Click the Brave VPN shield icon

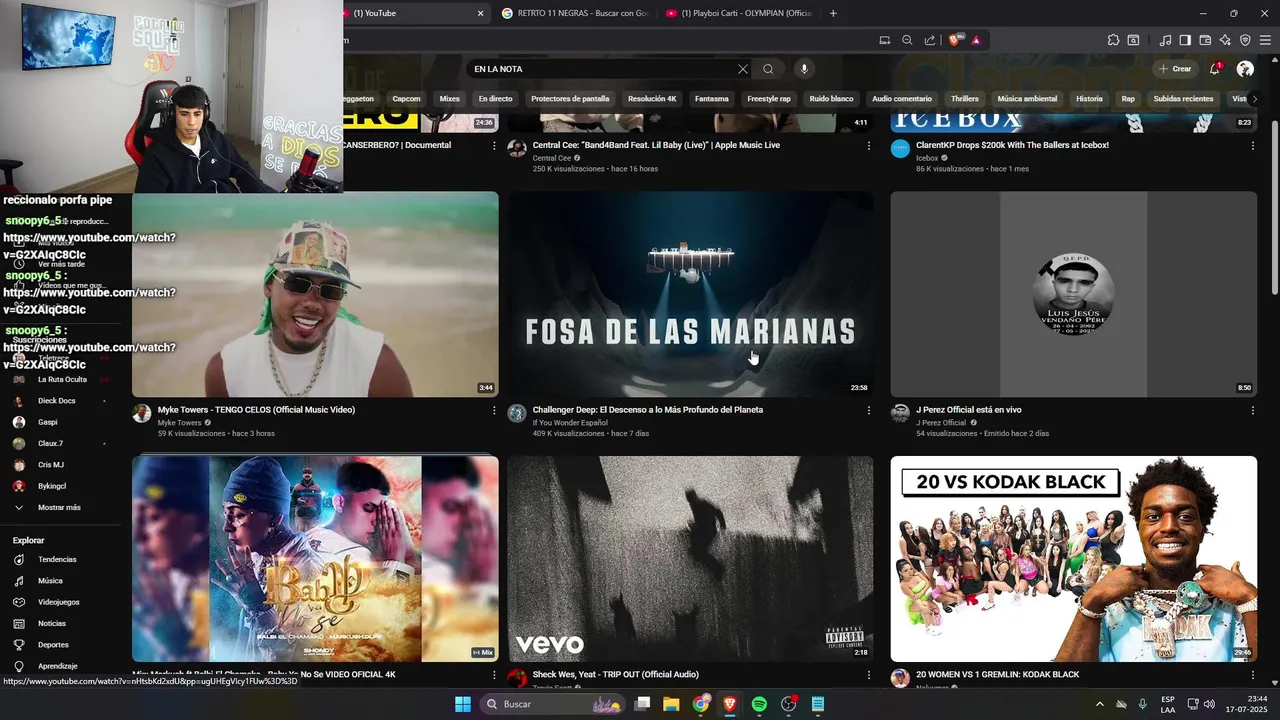pos(1245,40)
